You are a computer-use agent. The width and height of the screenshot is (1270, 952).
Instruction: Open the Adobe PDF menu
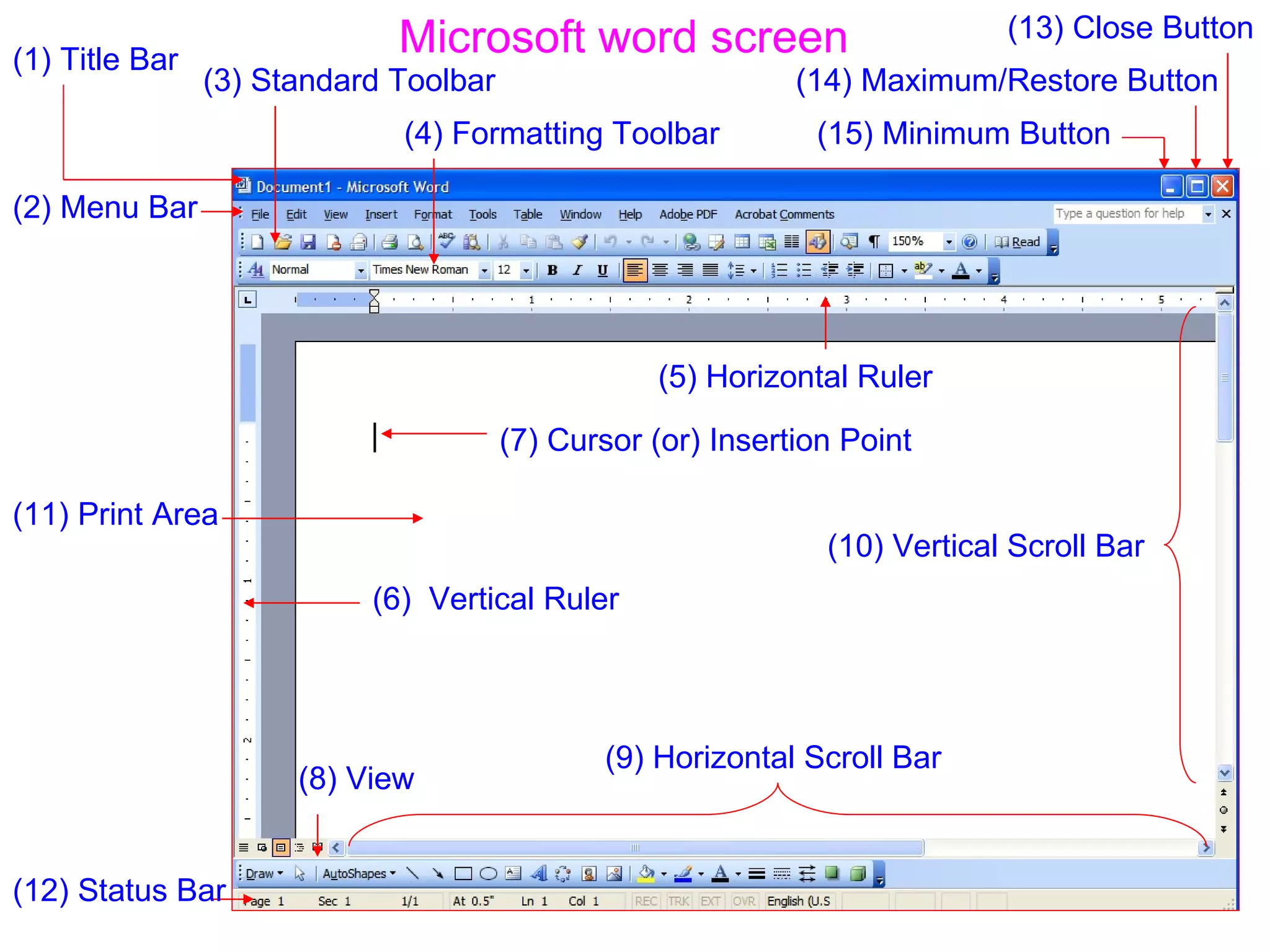[688, 214]
